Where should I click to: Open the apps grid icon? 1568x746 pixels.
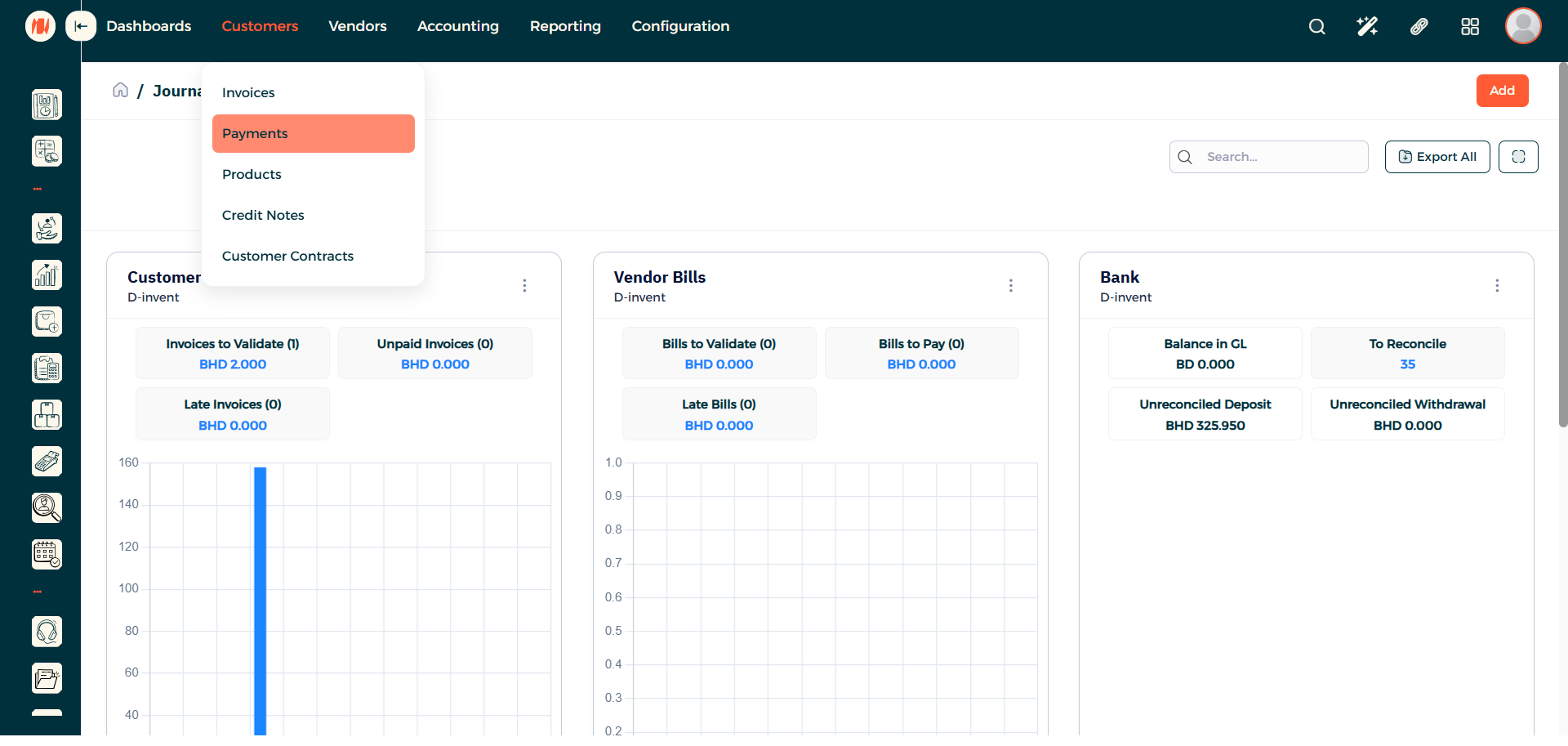1470,26
